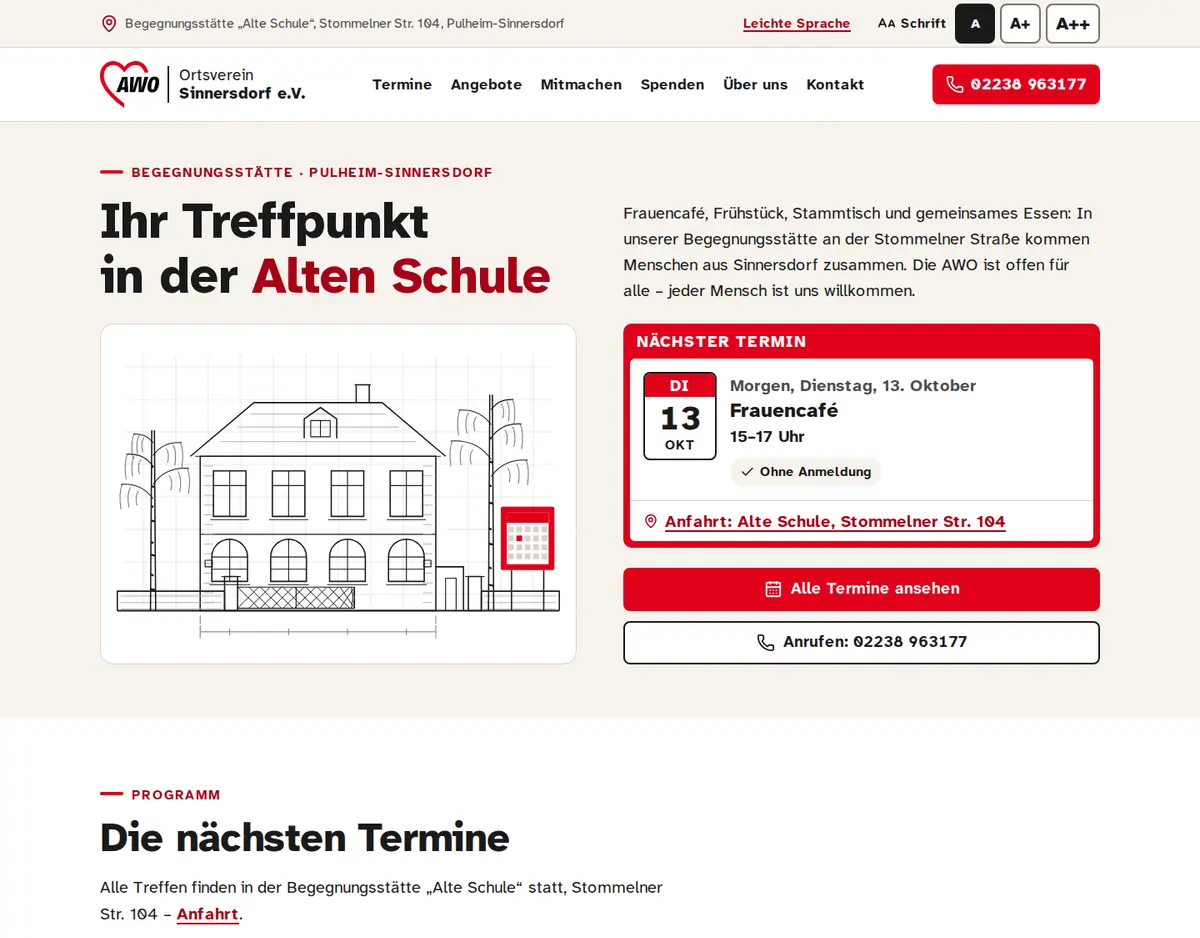The width and height of the screenshot is (1200, 938).
Task: Click Anrufen: 02238 963177 button
Action: point(861,642)
